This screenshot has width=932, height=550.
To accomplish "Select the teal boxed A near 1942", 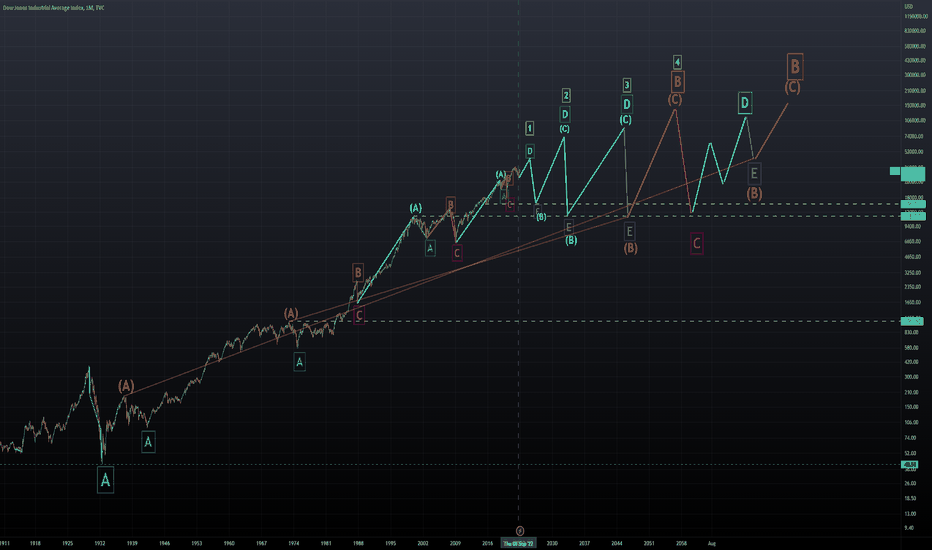I will tap(148, 442).
